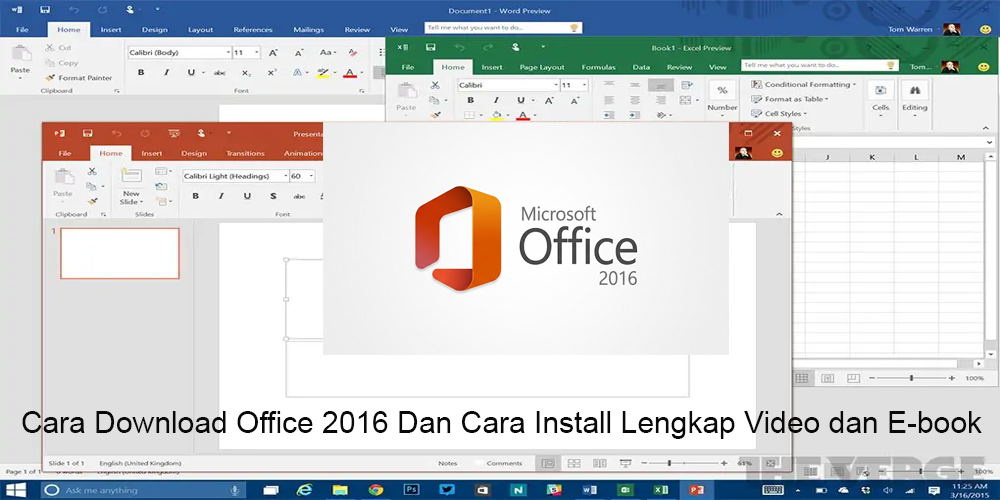Screen dimensions: 1000x500
Task: Open the Word Change Case Aa dropdown
Action: [x=328, y=52]
